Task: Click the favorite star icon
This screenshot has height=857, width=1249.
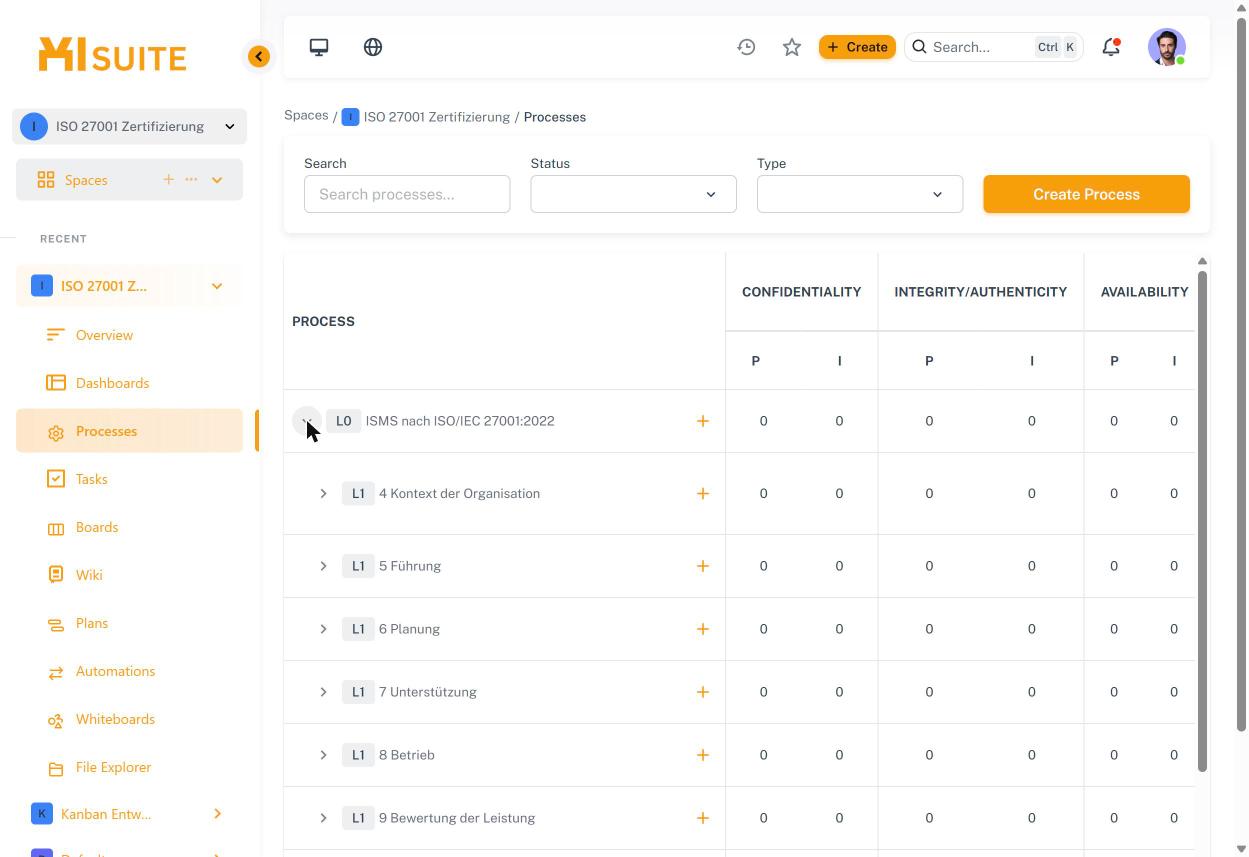Action: [x=792, y=47]
